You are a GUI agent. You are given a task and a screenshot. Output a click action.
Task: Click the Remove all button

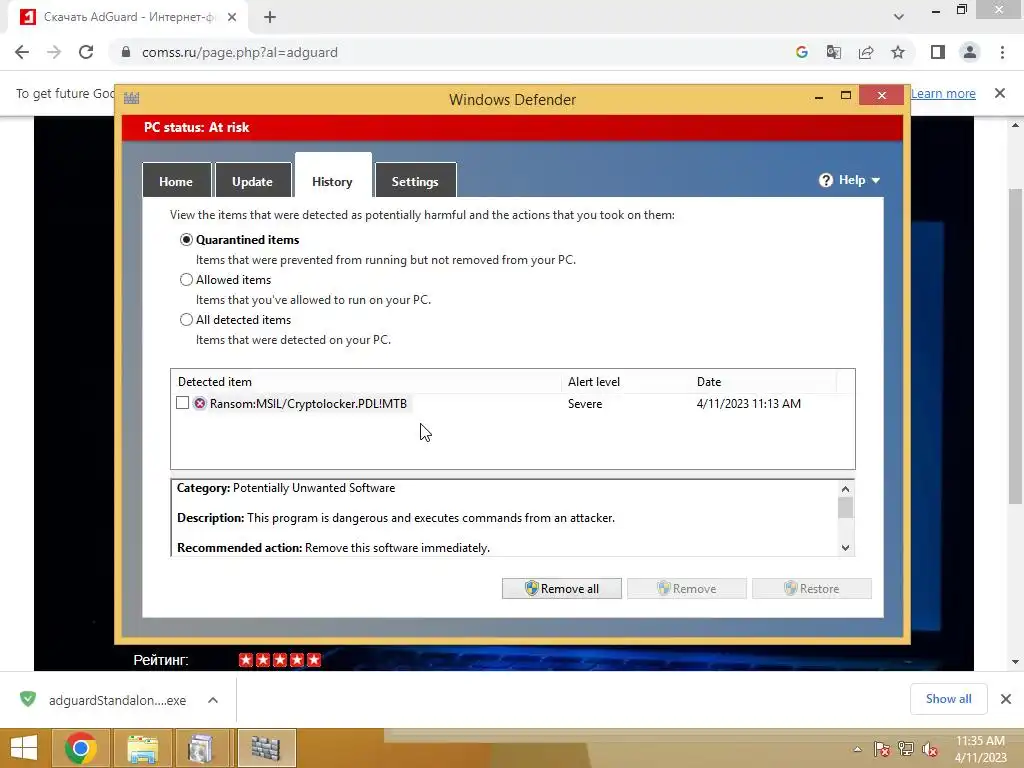562,588
